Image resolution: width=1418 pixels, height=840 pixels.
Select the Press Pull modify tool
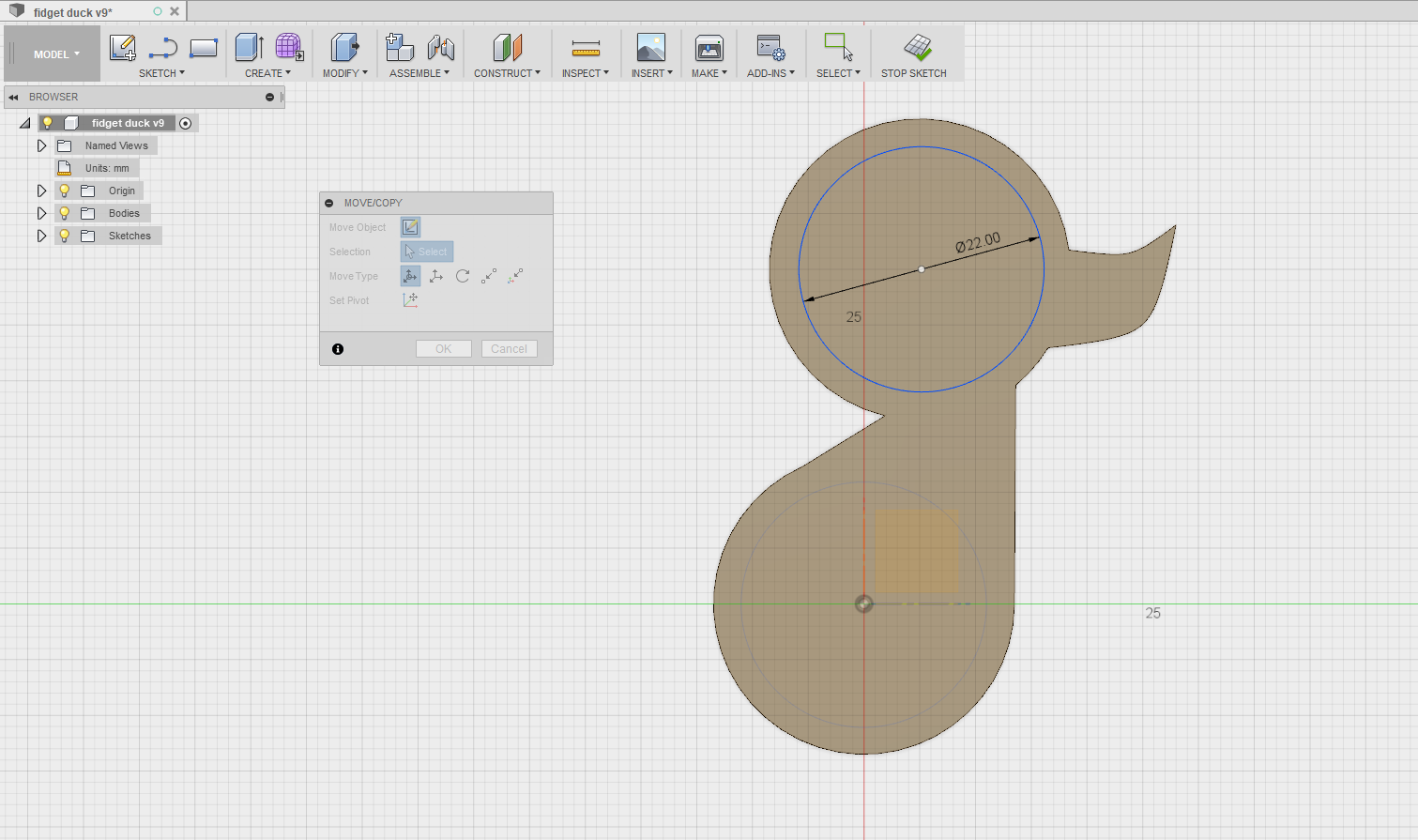click(x=344, y=47)
